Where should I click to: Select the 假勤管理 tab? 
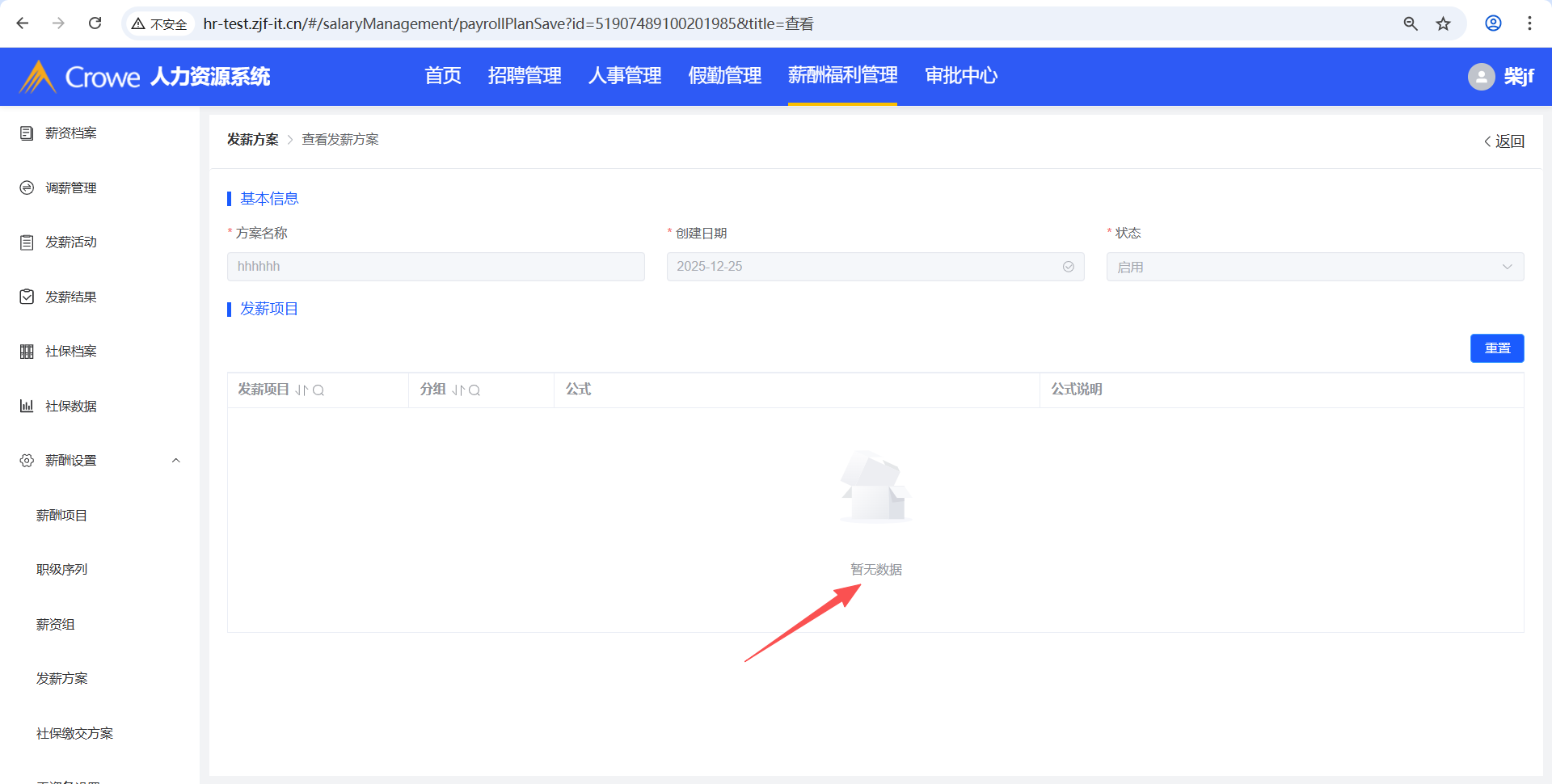pyautogui.click(x=725, y=76)
